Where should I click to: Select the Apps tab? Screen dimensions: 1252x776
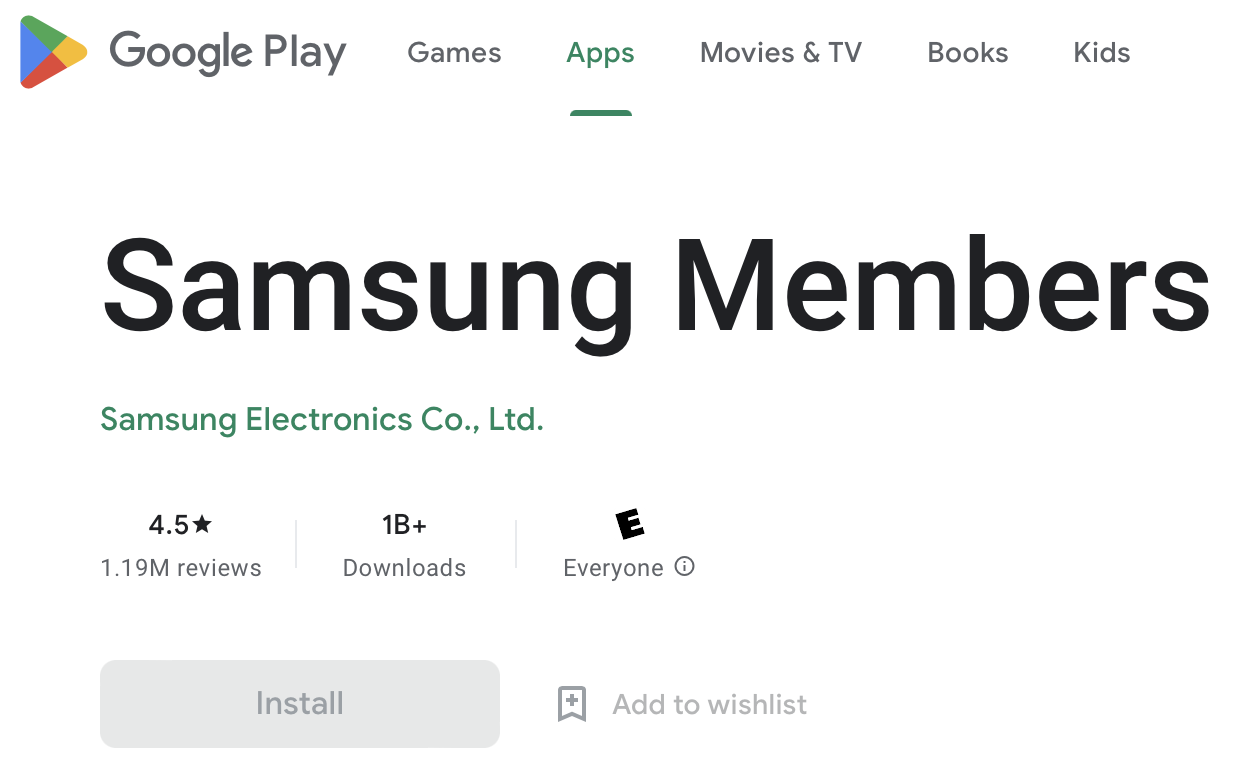(x=600, y=53)
